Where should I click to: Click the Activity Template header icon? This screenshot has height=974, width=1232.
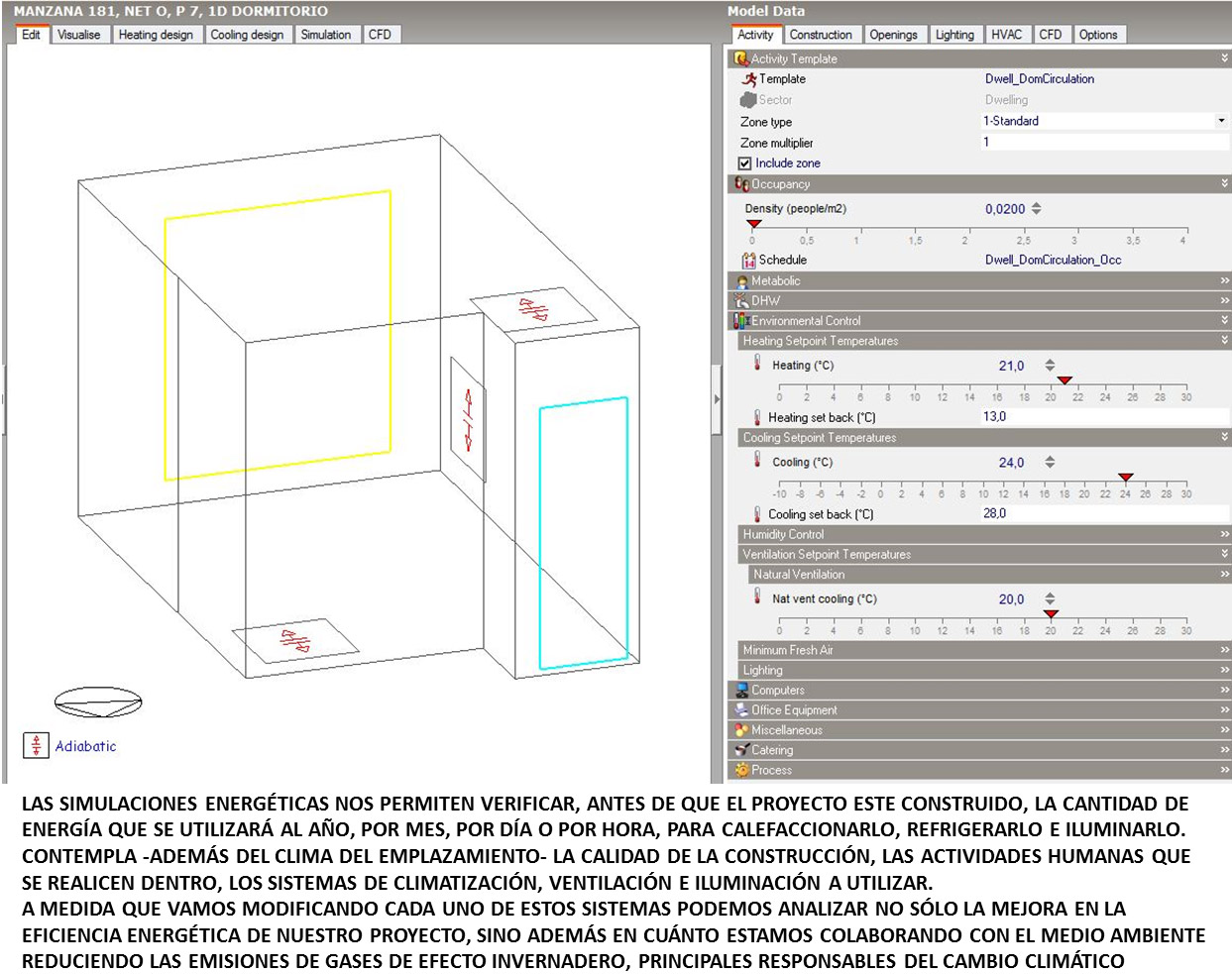tap(740, 59)
